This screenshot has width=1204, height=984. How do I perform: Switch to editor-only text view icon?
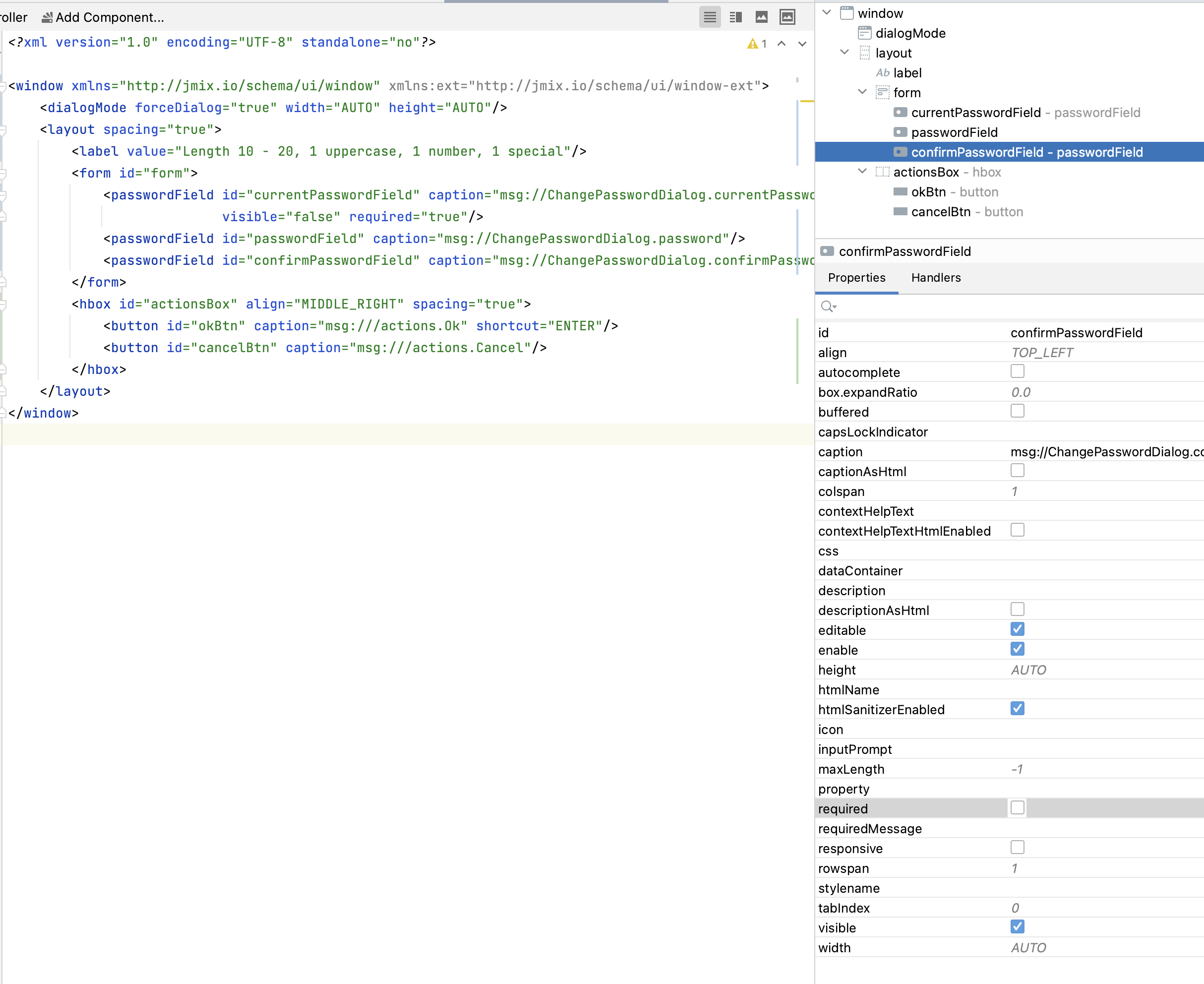click(710, 17)
